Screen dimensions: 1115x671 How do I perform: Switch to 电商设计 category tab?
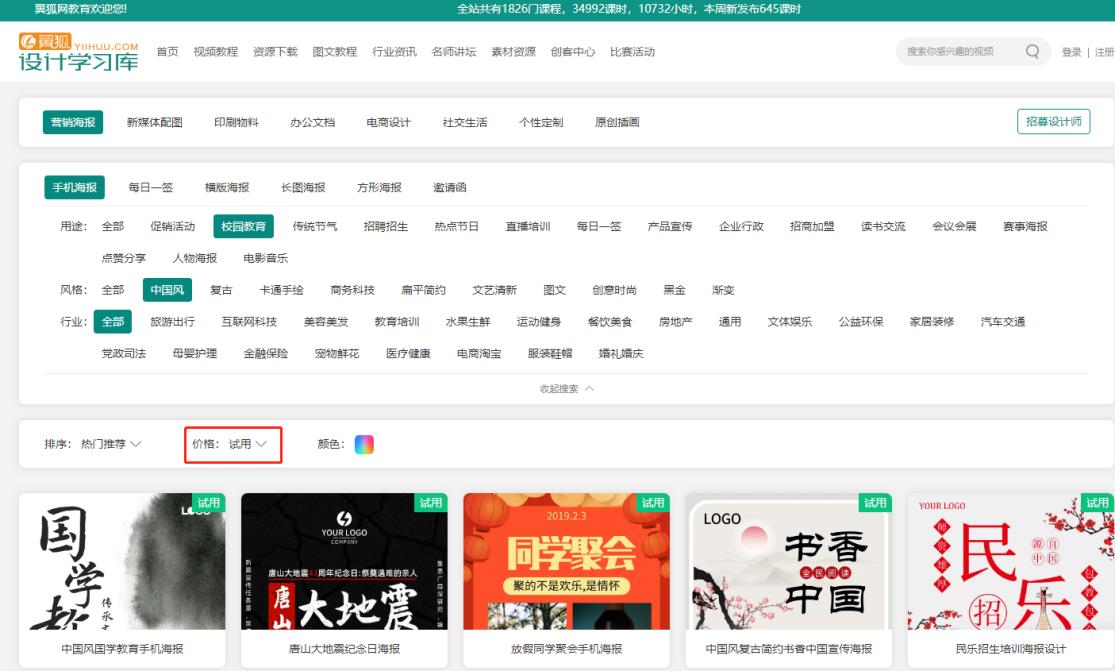coord(388,122)
